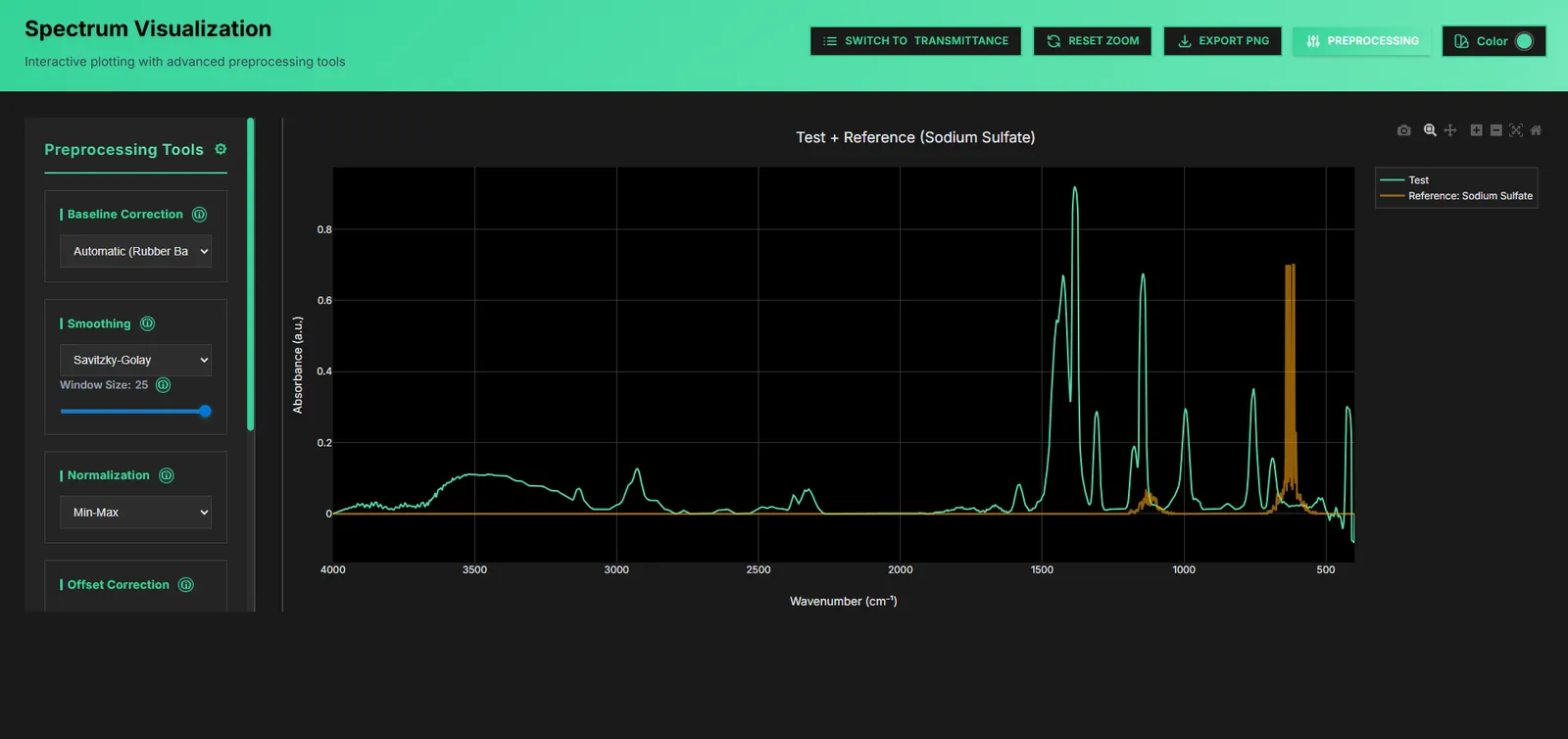1568x739 pixels.
Task: Click Switch to Transmittance button
Action: (x=915, y=41)
